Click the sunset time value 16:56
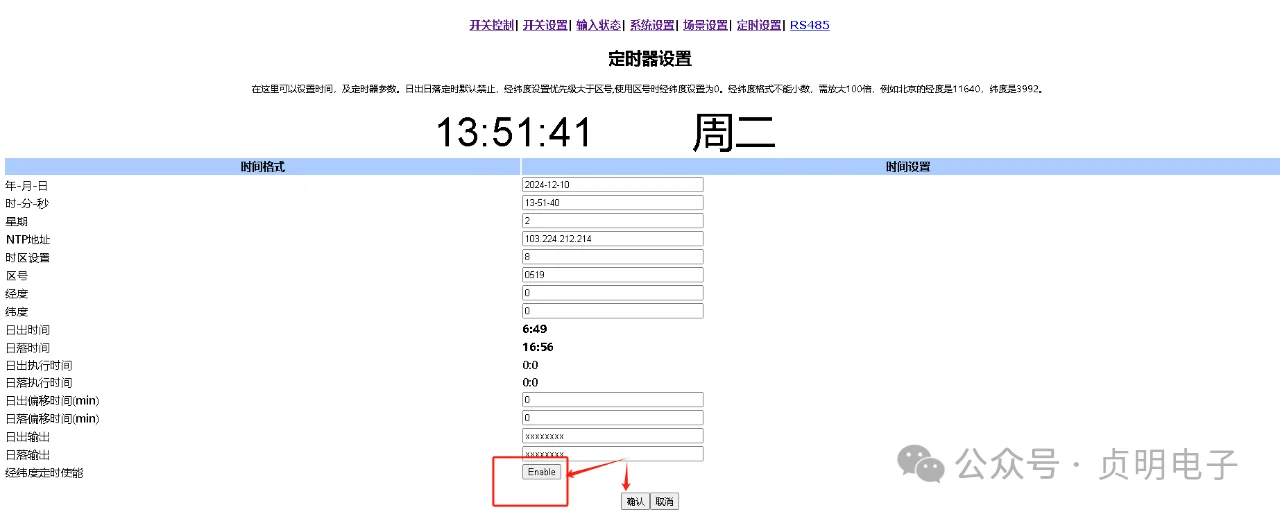This screenshot has width=1280, height=516. [x=538, y=347]
